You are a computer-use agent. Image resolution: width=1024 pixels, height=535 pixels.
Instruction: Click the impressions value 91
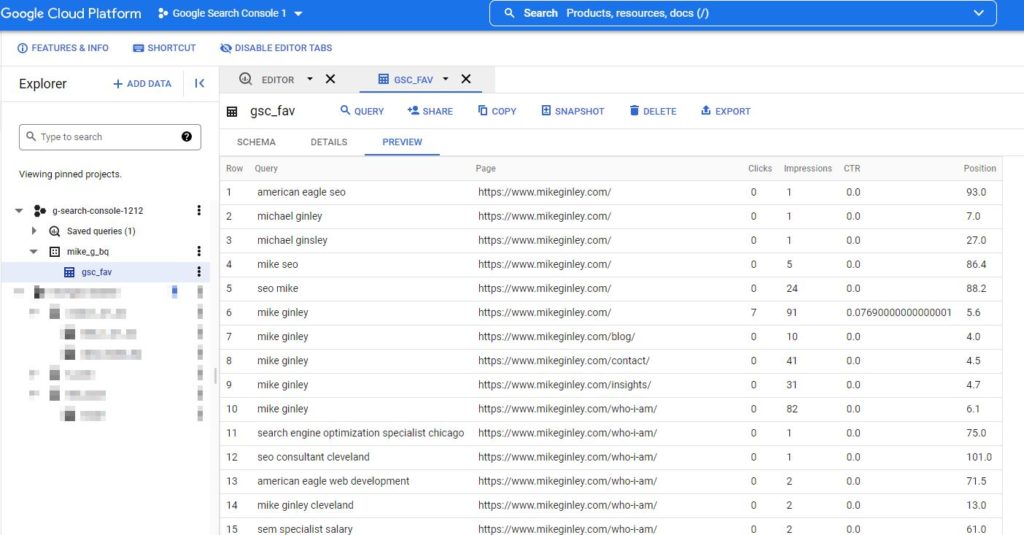click(792, 312)
